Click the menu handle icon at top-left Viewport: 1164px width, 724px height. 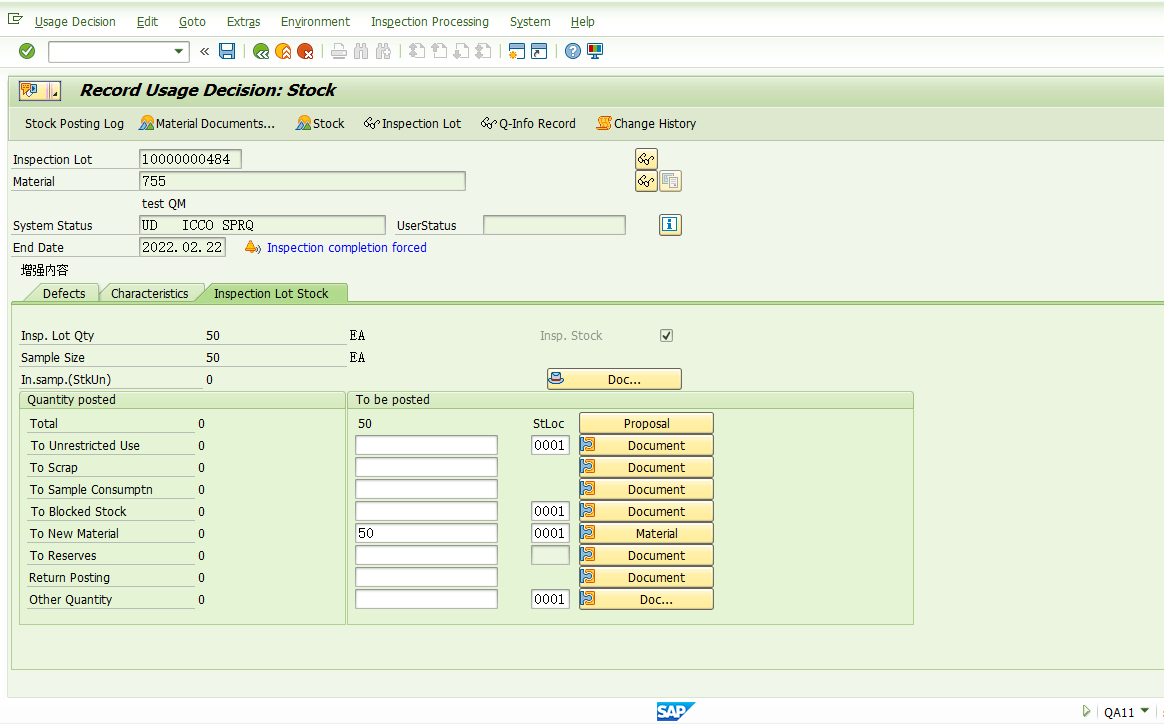[15, 19]
